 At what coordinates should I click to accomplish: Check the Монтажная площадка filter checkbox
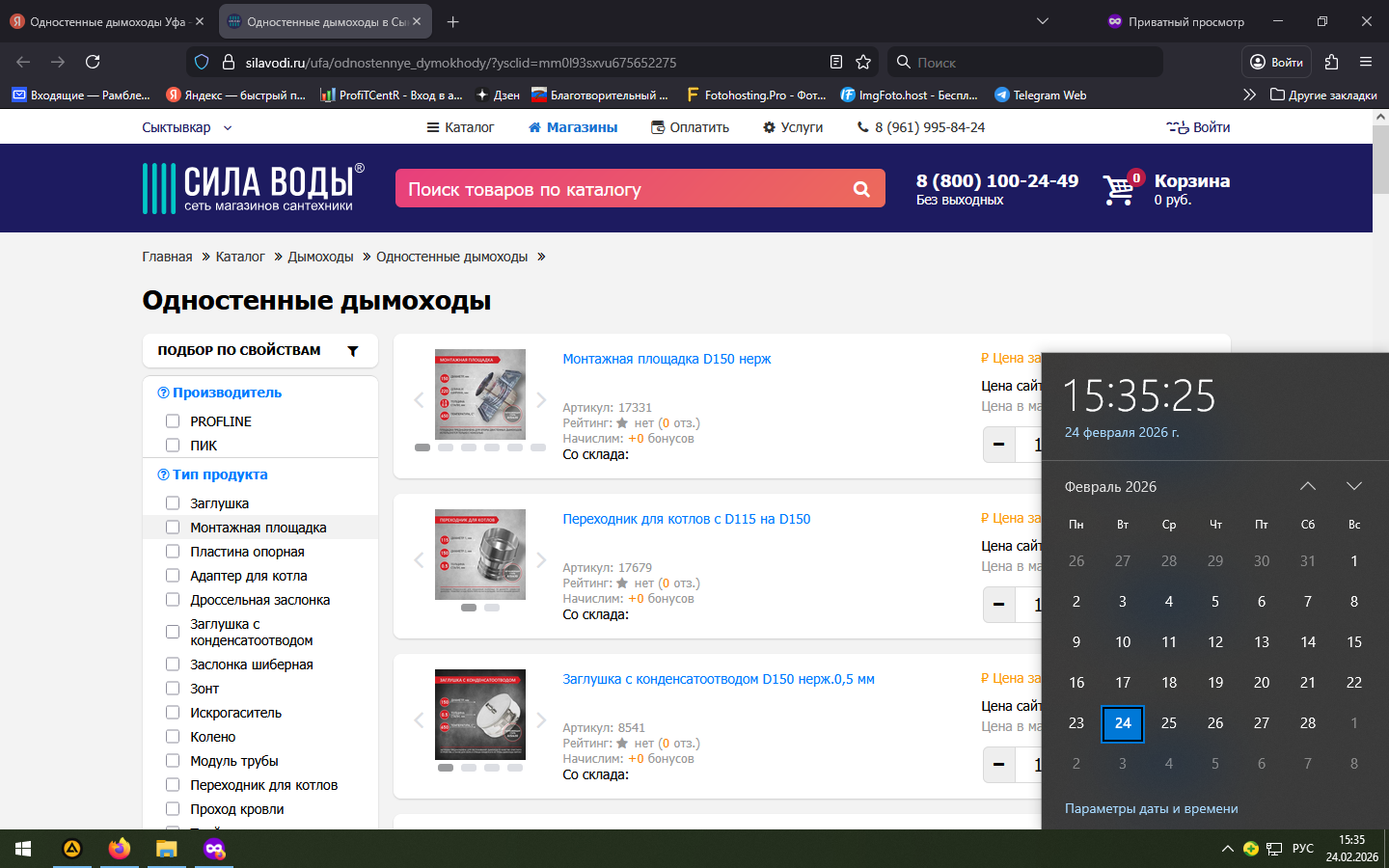[173, 528]
